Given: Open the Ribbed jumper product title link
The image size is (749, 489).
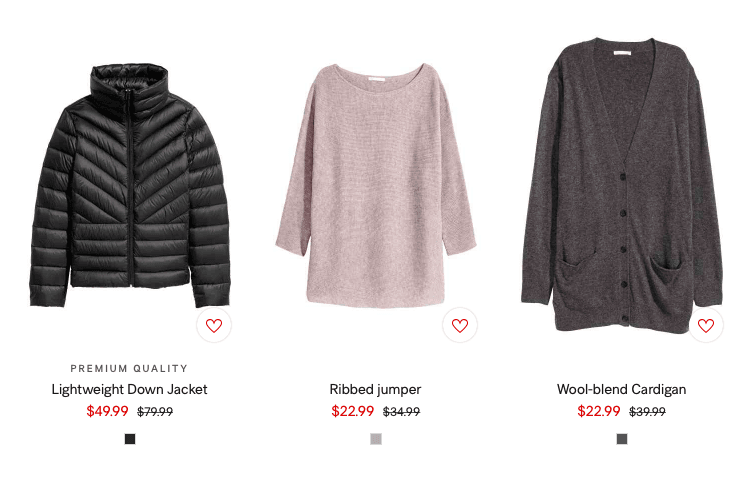Looking at the screenshot, I should click(375, 389).
